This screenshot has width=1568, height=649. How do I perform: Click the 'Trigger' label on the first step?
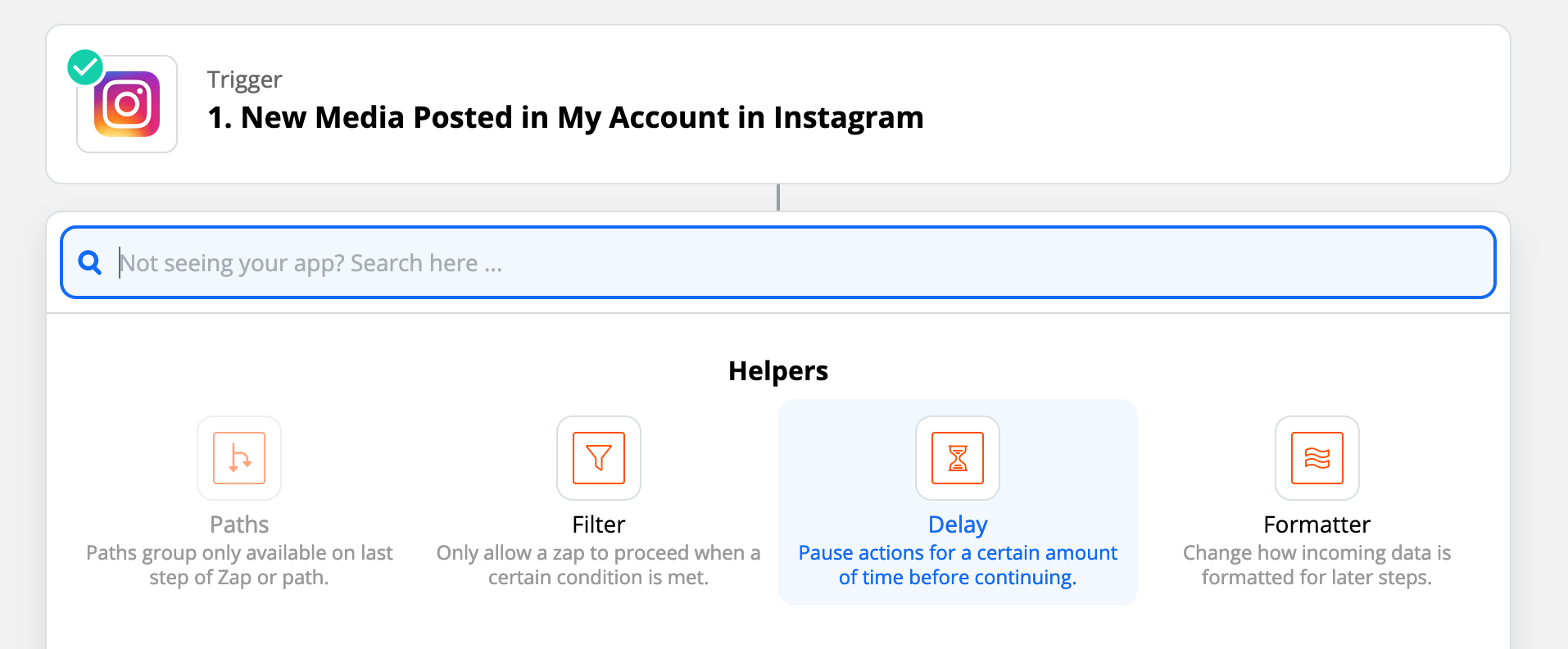click(x=244, y=79)
